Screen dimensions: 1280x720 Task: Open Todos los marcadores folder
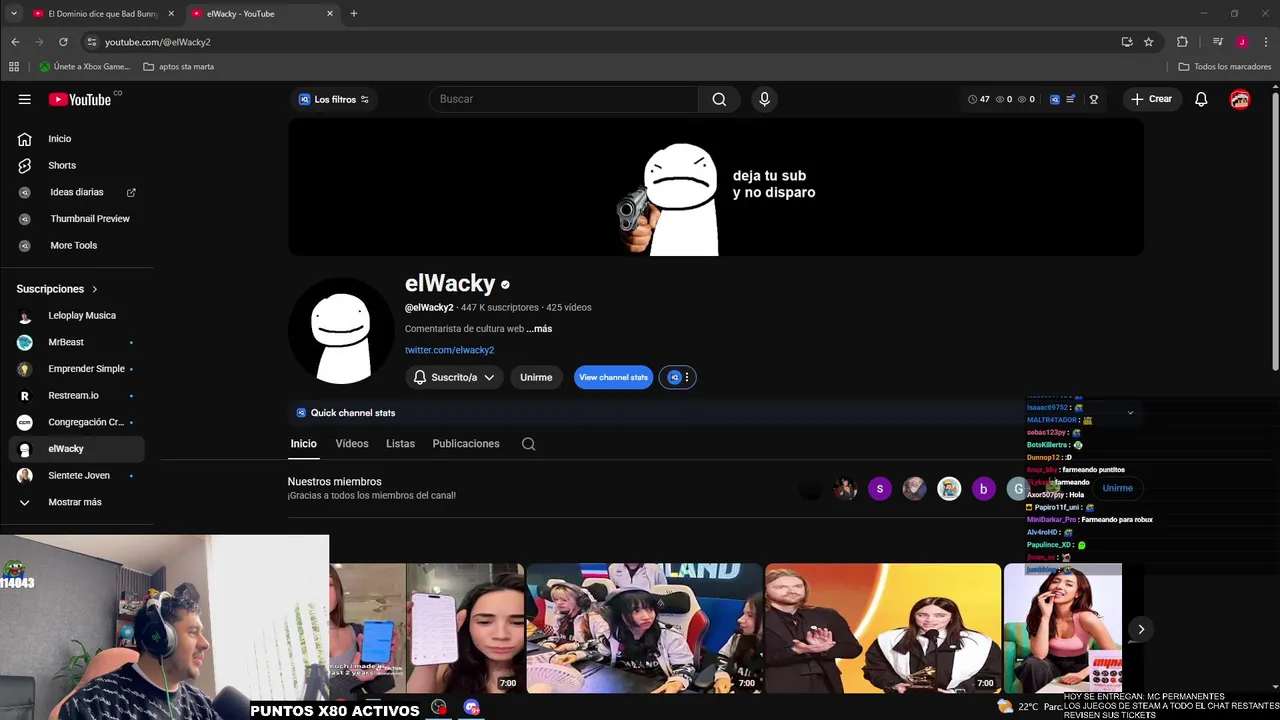1225,67
